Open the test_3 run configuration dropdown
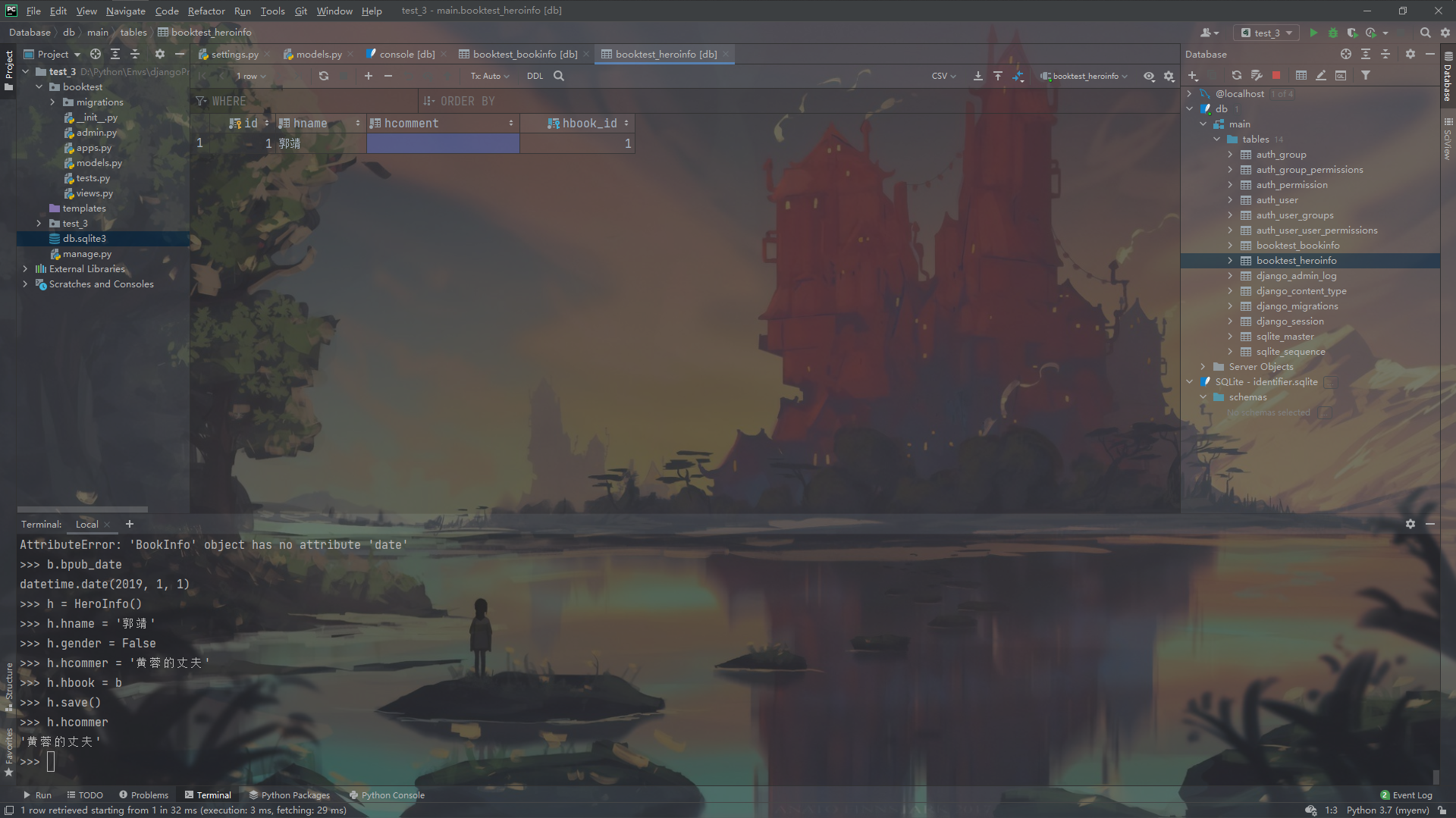Image resolution: width=1456 pixels, height=818 pixels. pyautogui.click(x=1266, y=33)
